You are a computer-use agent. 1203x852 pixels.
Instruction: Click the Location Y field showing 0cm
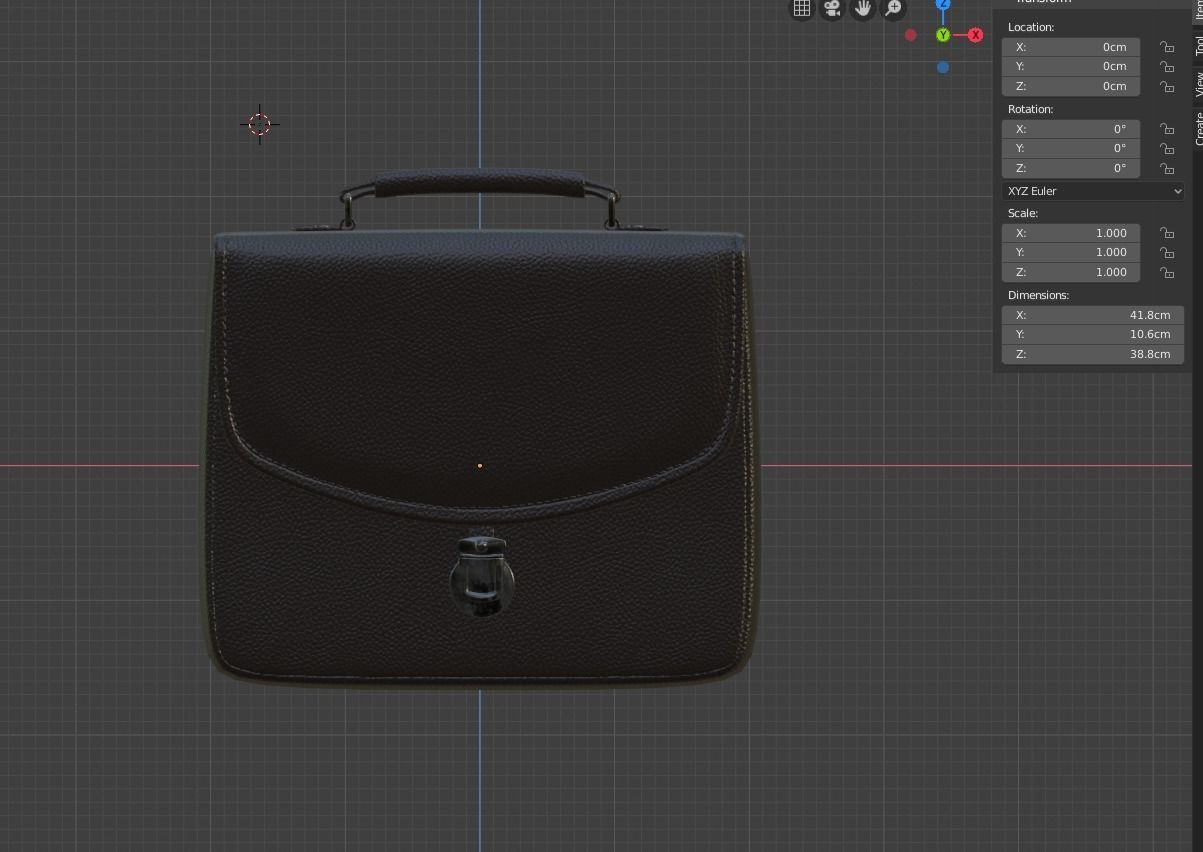click(x=1071, y=66)
